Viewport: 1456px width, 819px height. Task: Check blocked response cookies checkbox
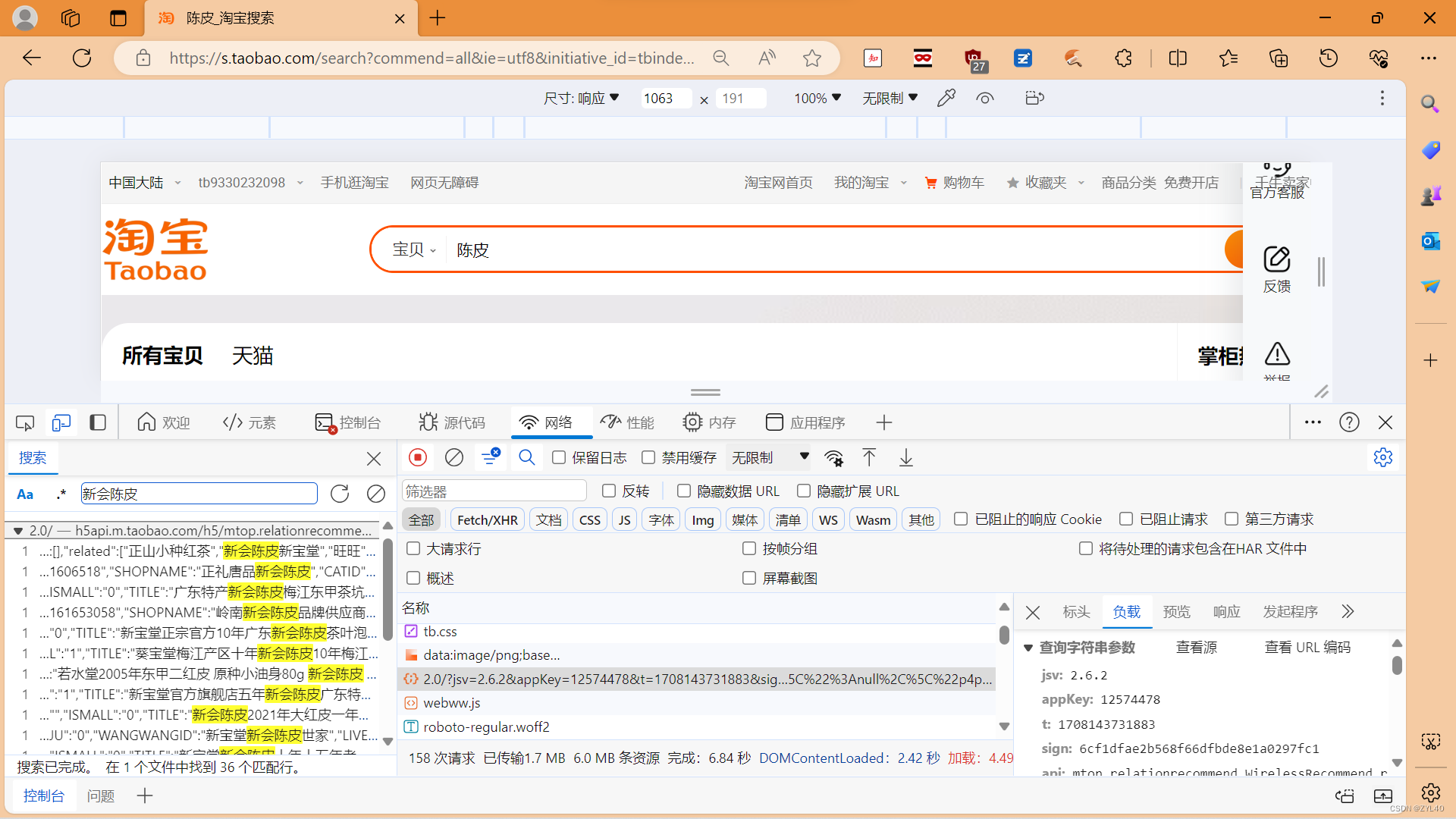point(961,519)
